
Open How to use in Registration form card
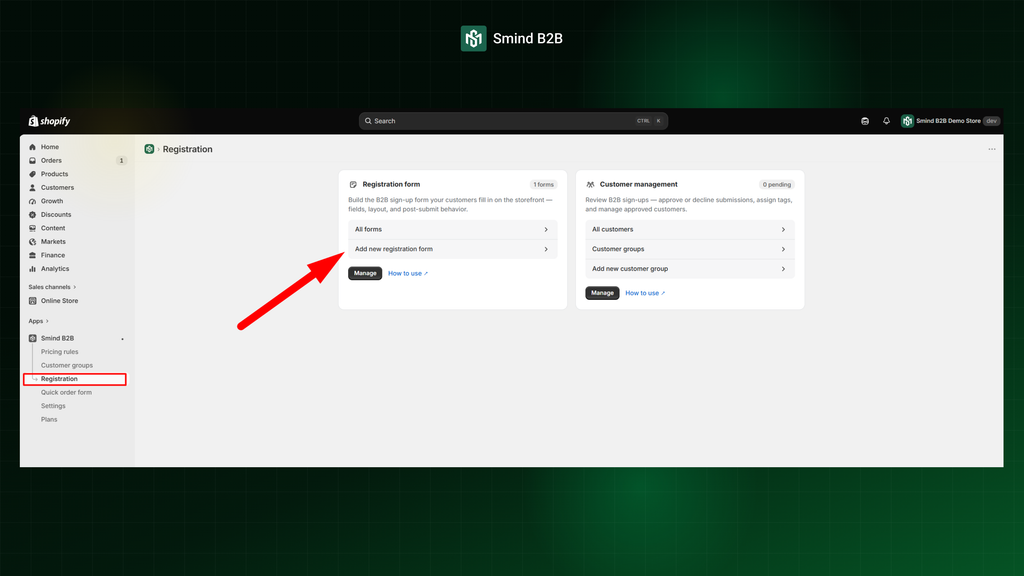click(408, 274)
